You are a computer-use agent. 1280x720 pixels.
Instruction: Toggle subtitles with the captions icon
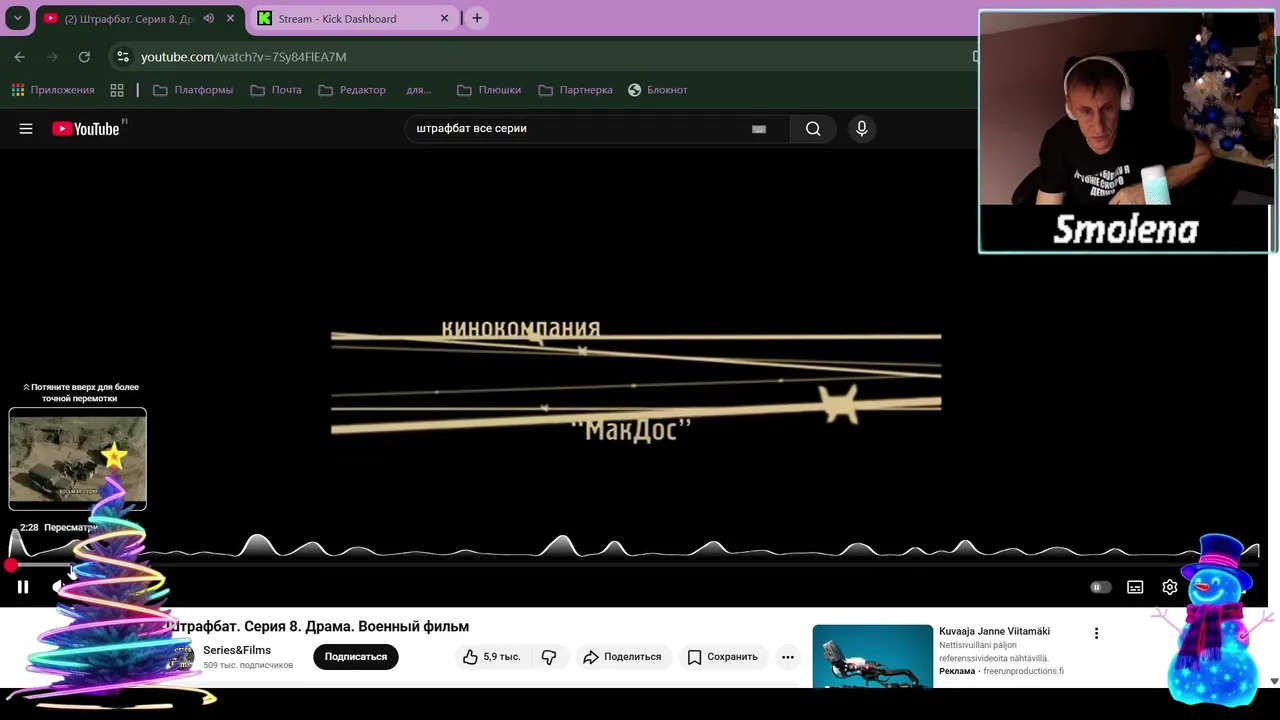1135,587
